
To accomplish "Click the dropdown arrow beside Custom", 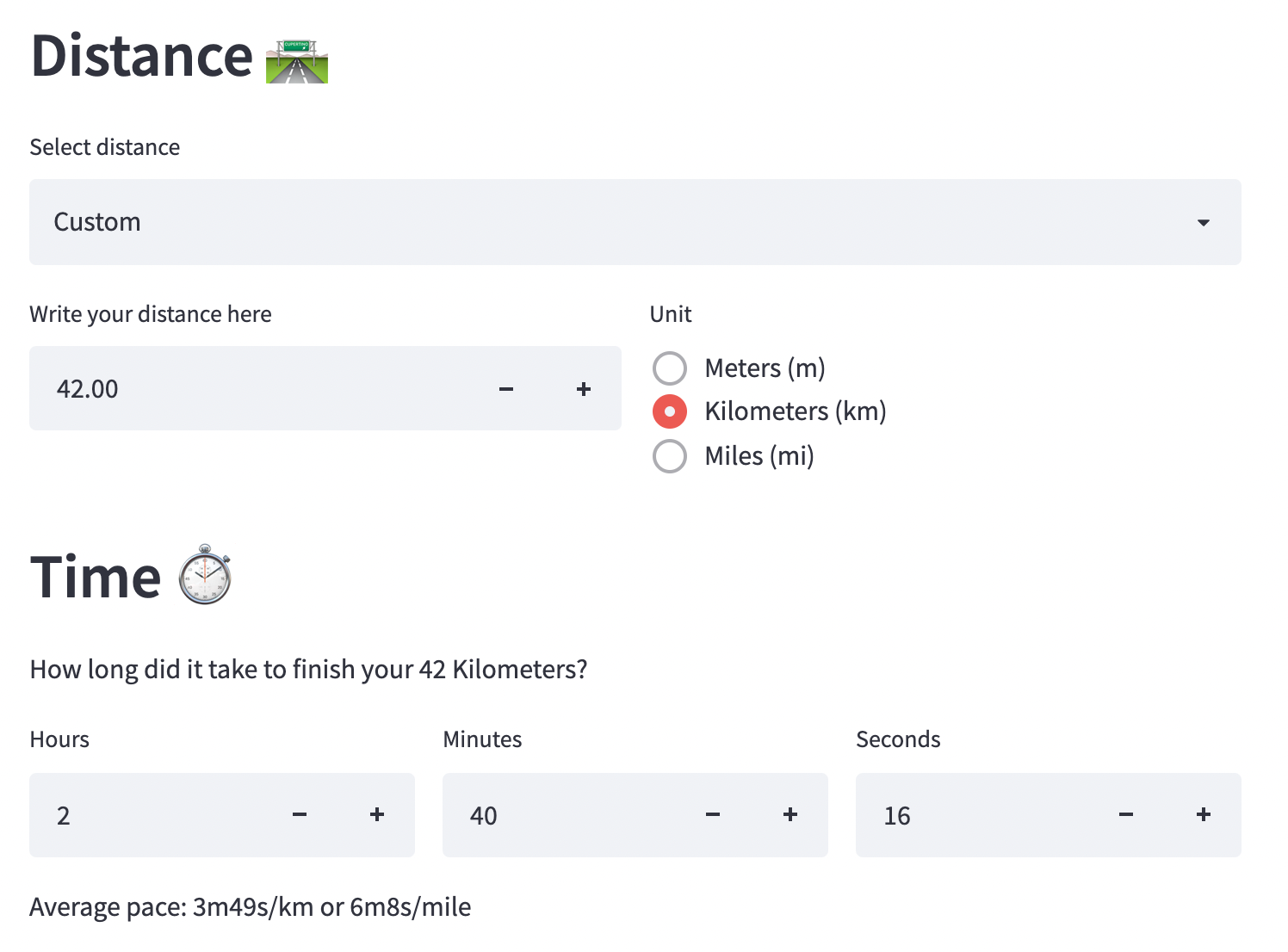I will (1204, 223).
